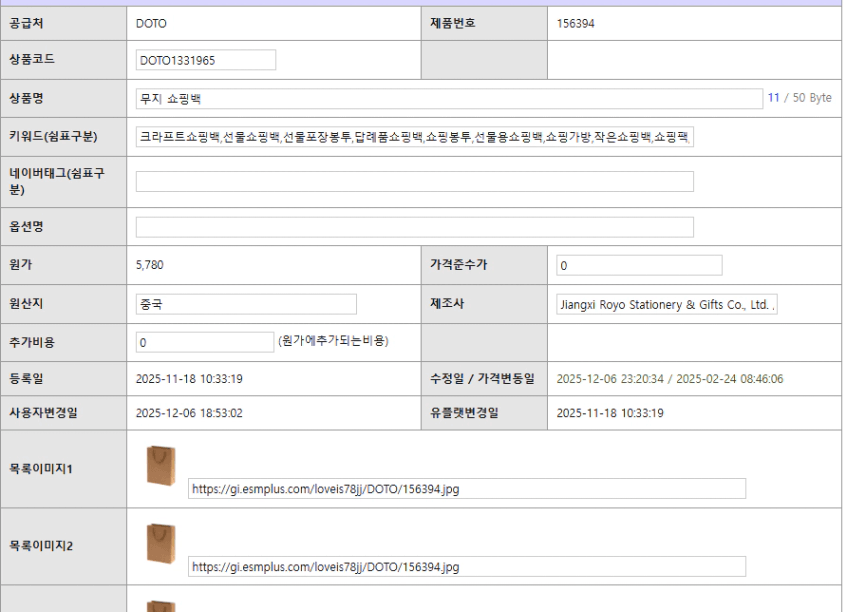847x612 pixels.
Task: Select the 등록일 value 2025-11-18 10:33:19
Action: (x=189, y=379)
